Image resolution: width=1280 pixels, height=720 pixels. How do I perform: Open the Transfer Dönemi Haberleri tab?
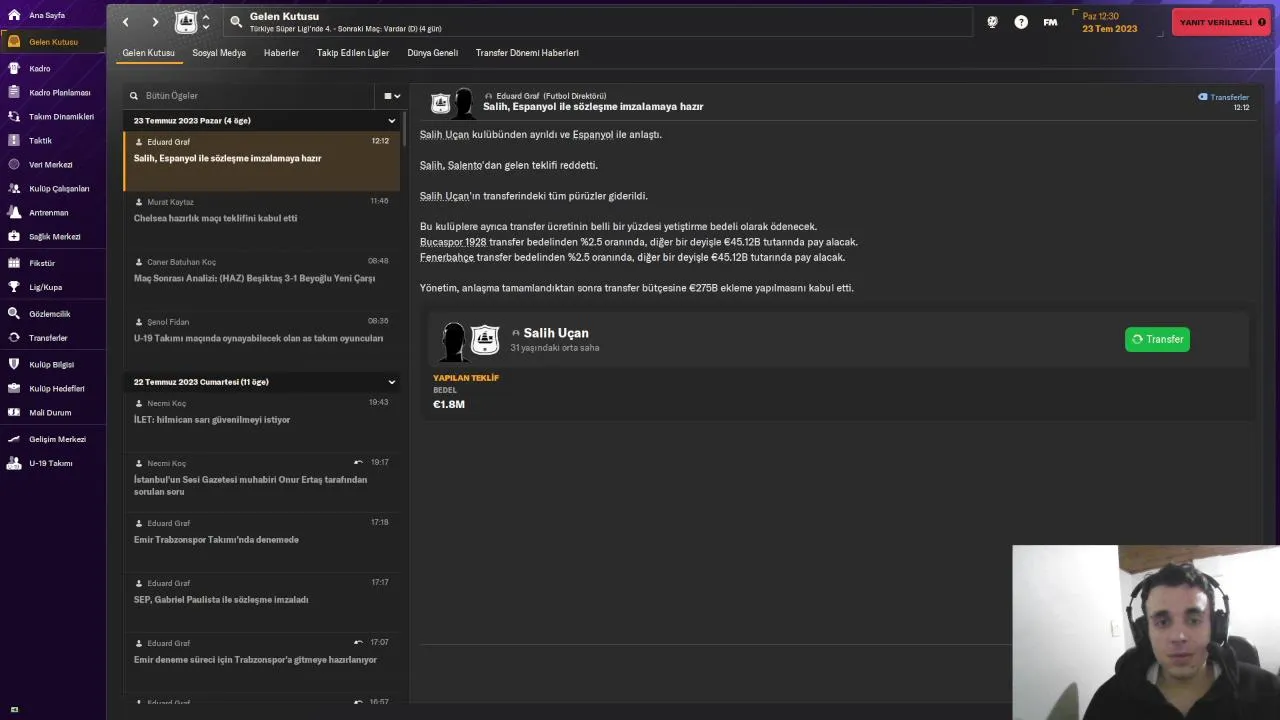(x=527, y=53)
